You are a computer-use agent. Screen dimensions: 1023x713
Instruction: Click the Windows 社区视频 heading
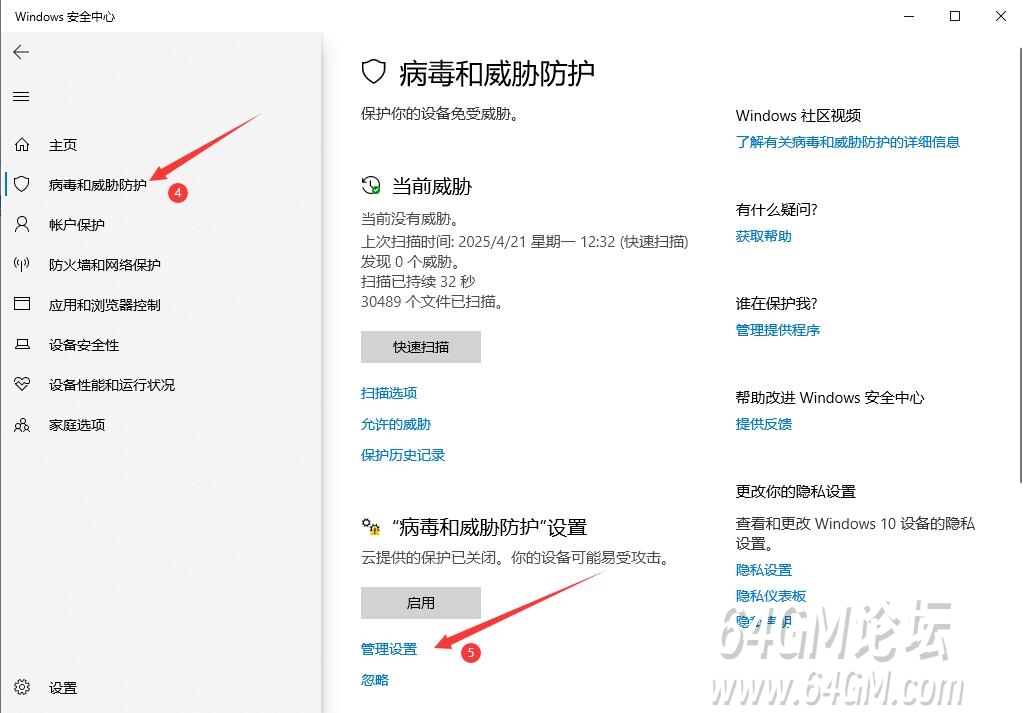pos(798,115)
